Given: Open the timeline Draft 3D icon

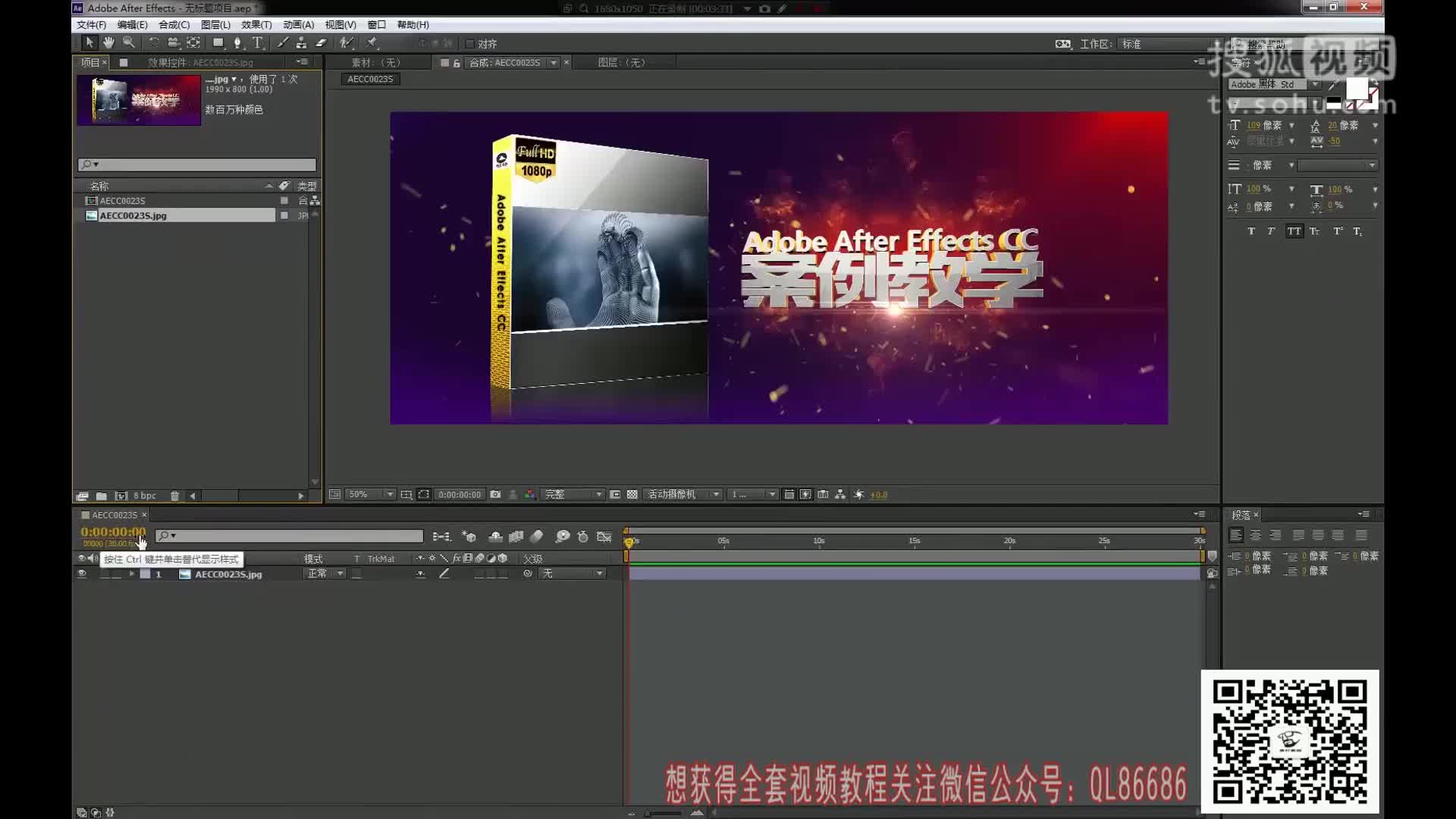Looking at the screenshot, I should 469,536.
